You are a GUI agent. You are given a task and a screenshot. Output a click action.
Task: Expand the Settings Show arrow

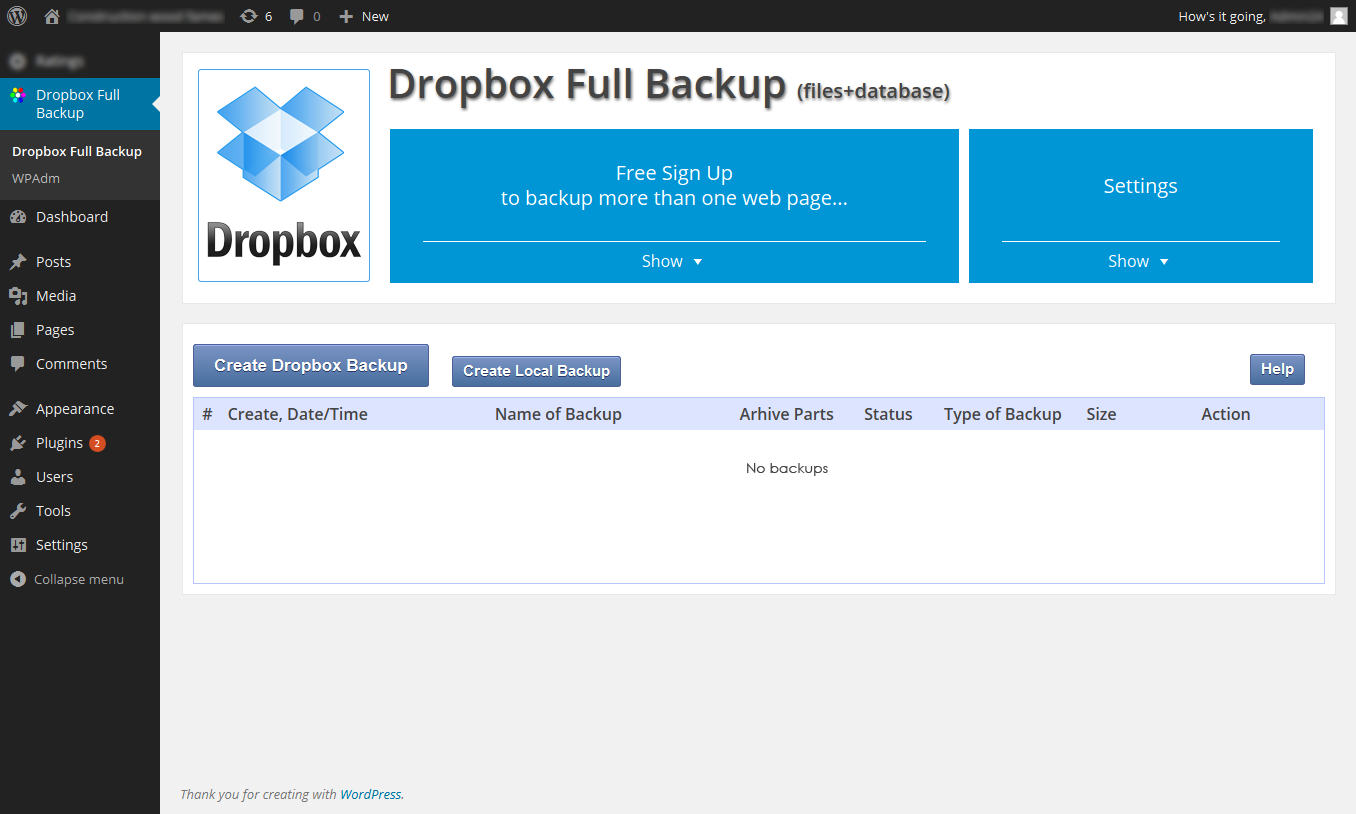click(1164, 262)
